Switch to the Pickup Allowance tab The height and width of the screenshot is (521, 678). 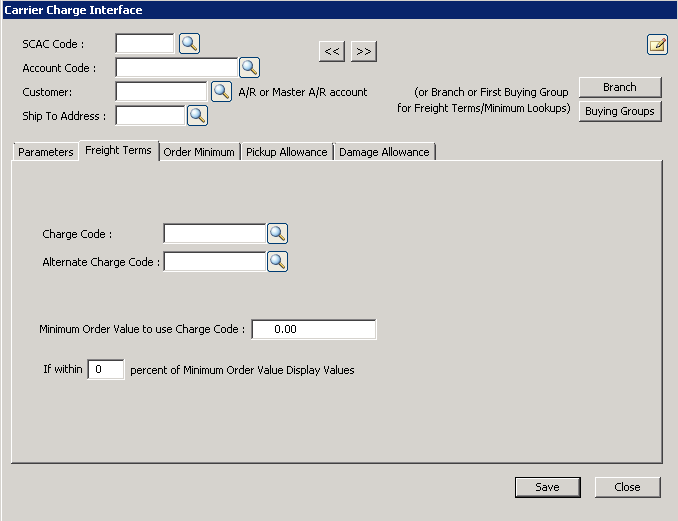click(287, 152)
